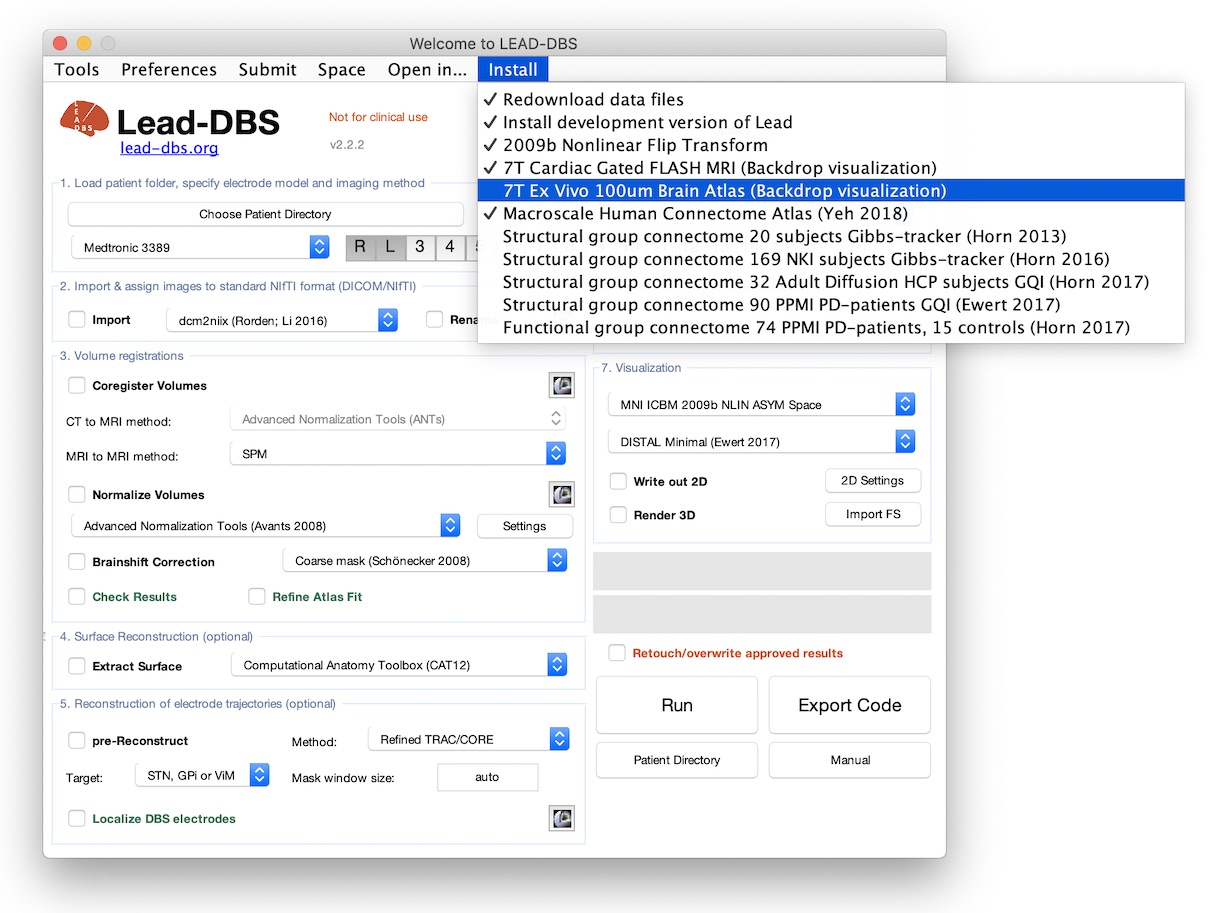Open the viewer icon beside Normalize Volumes
Viewport: 1228px width, 913px height.
coord(561,494)
